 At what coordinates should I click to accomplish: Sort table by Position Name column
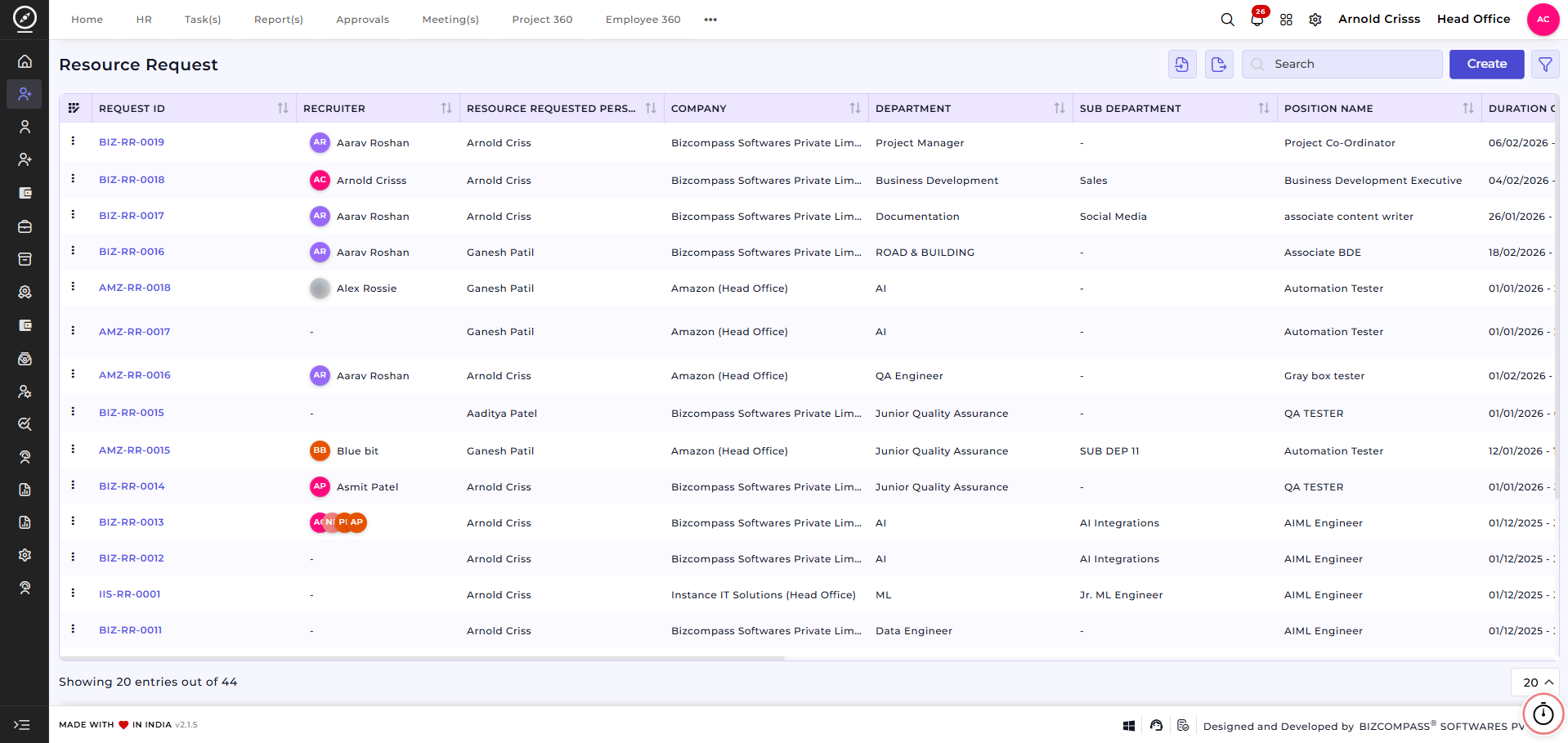pos(1468,108)
